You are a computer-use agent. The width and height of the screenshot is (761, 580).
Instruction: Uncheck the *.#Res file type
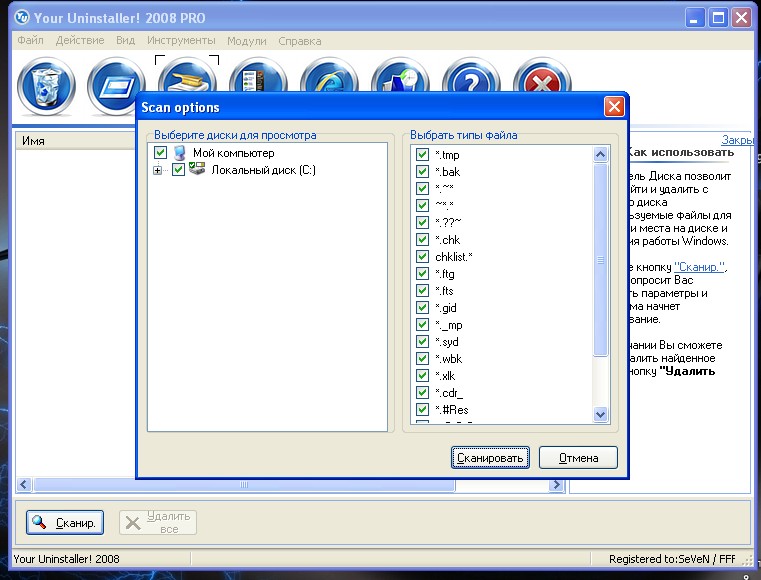[x=422, y=409]
